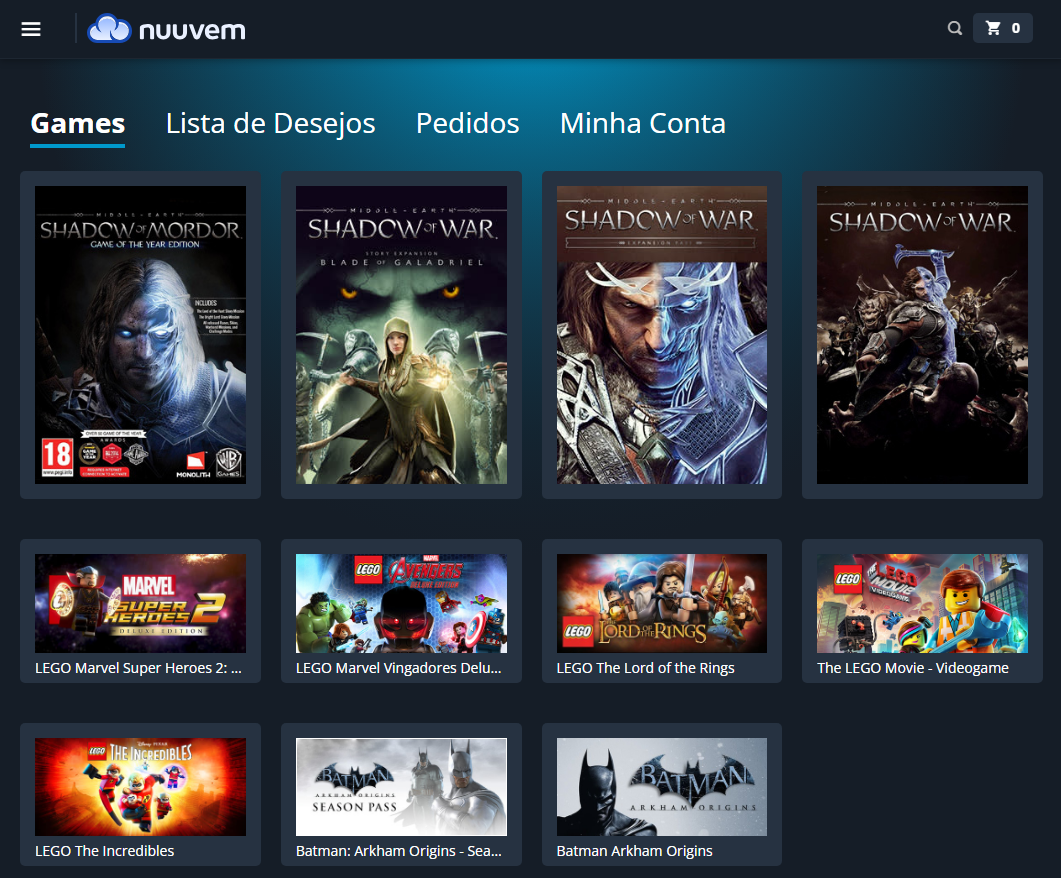Click the 'LEGO Marvel Vingadores Delu...' title
Screen dimensions: 1061x878
click(399, 668)
